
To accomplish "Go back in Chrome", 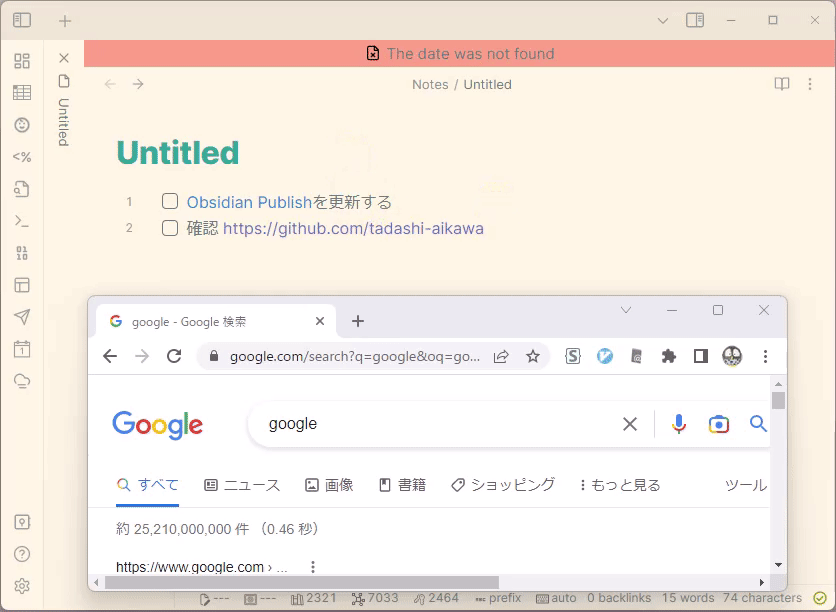I will coord(110,356).
